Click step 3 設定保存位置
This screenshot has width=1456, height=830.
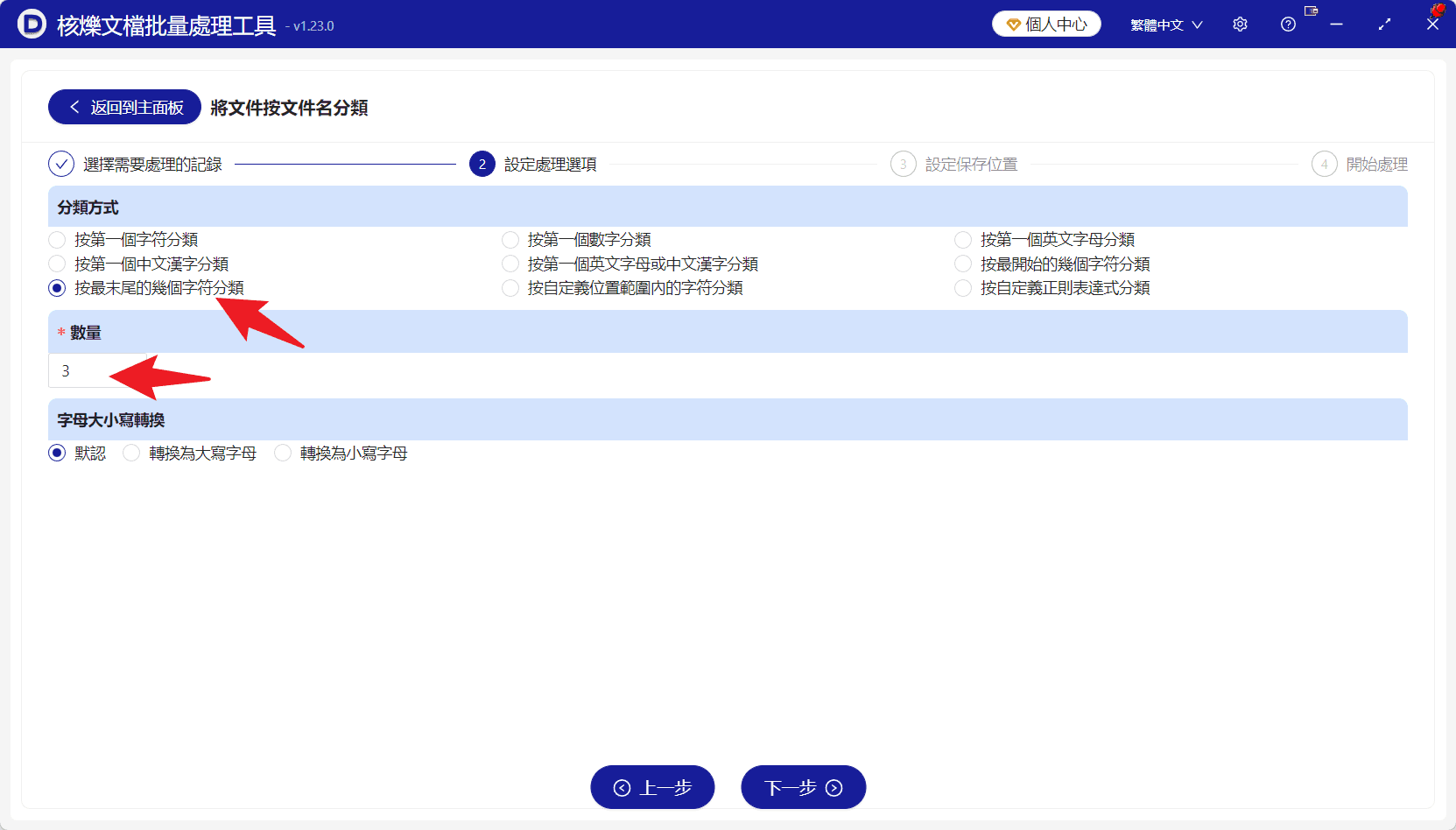pos(954,164)
